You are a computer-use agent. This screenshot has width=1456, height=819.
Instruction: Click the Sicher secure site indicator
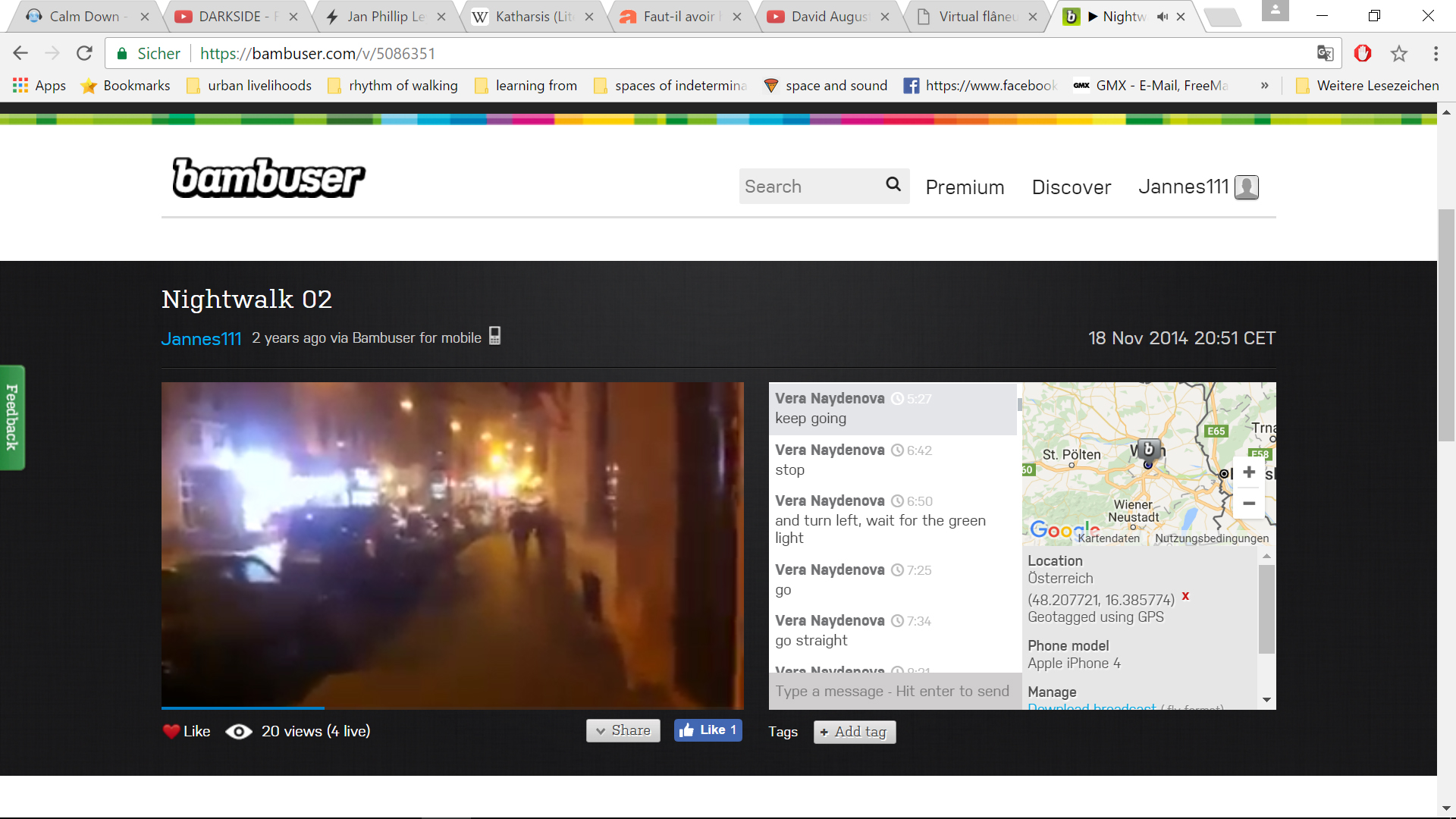click(x=149, y=54)
